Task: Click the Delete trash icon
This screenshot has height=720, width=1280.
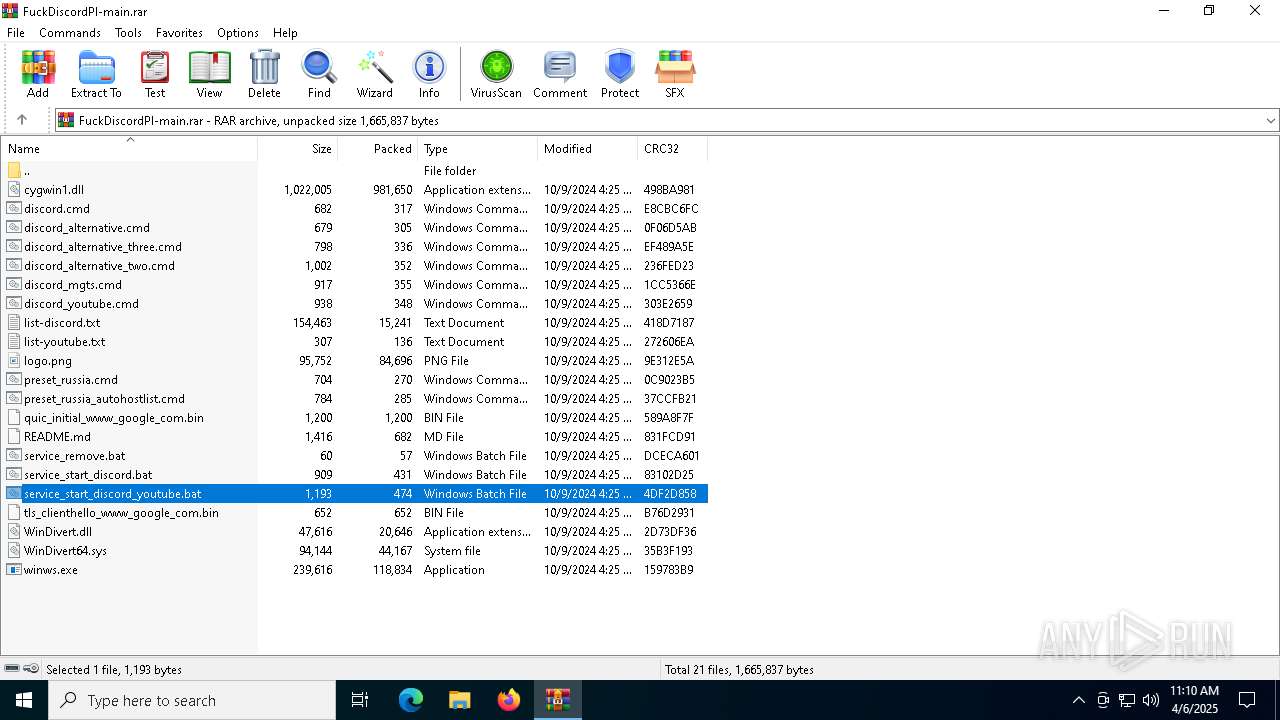Action: click(264, 75)
